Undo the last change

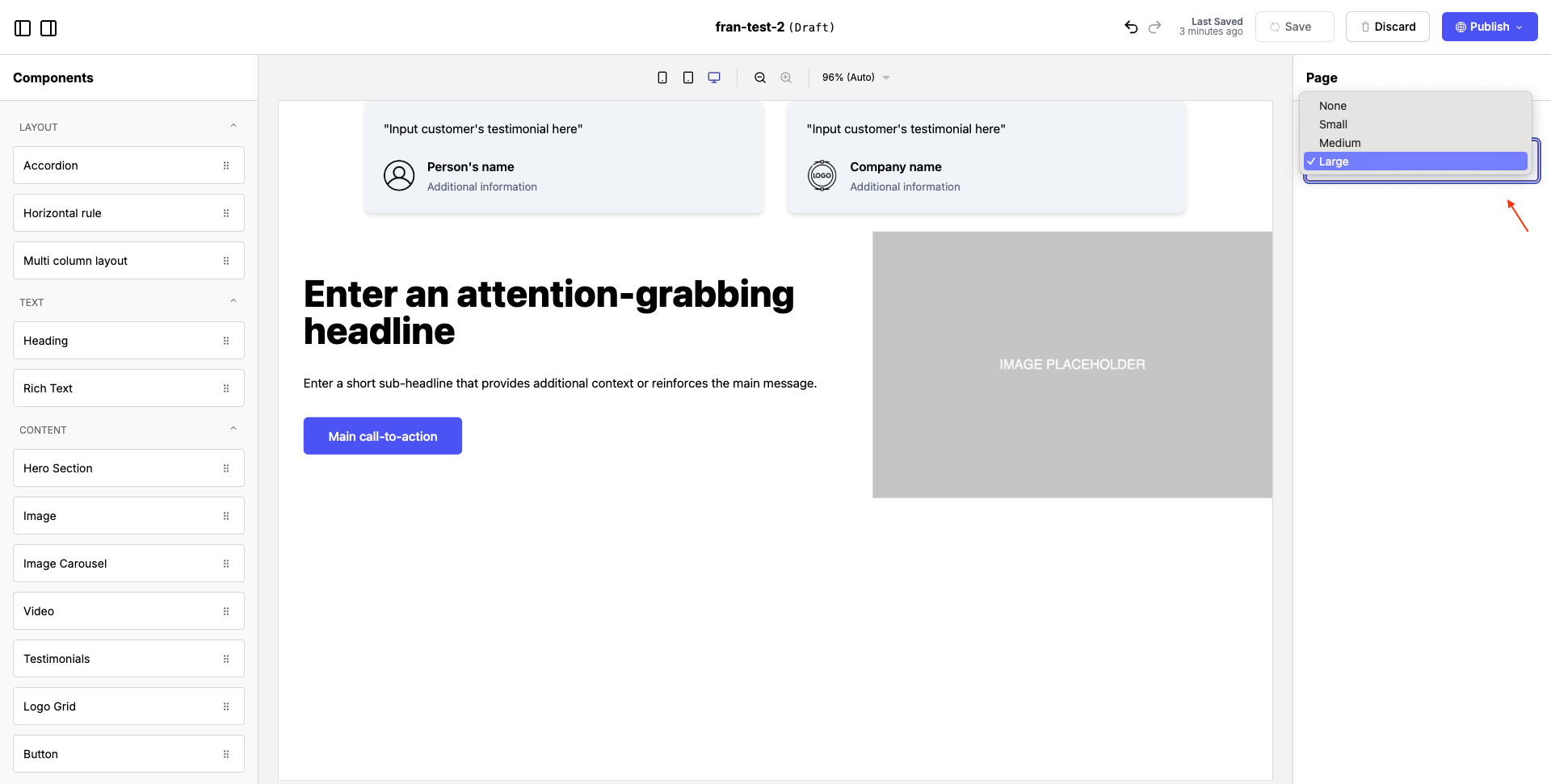[x=1131, y=27]
